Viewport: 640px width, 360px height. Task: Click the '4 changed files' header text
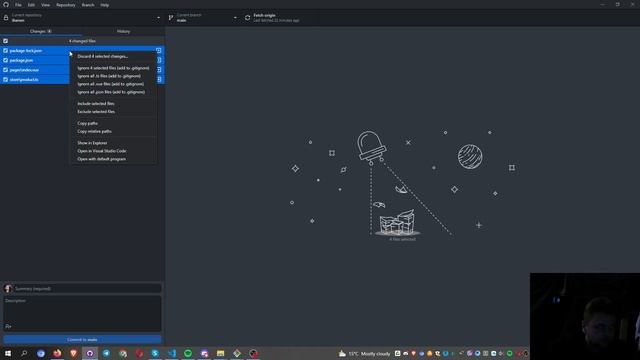82,41
